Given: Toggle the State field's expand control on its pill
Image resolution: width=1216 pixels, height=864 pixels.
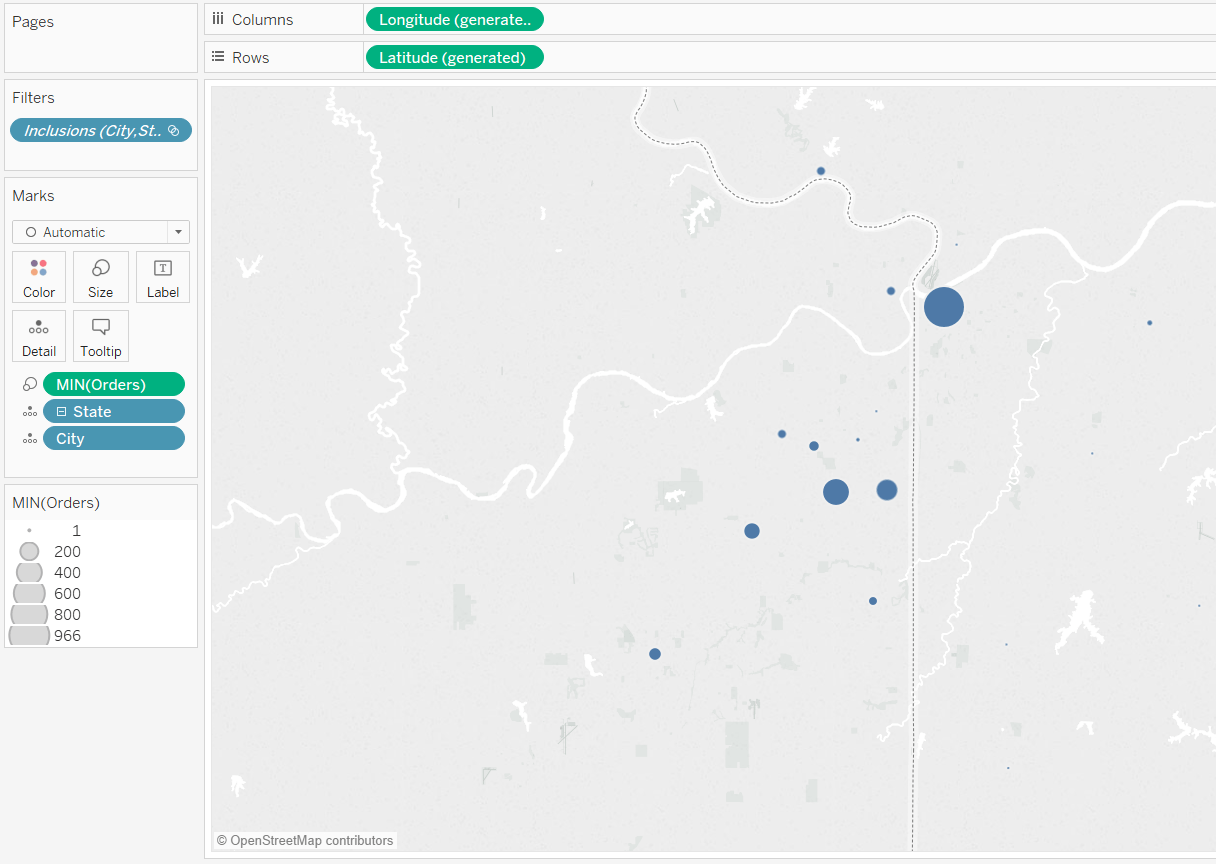Looking at the screenshot, I should click(x=63, y=410).
